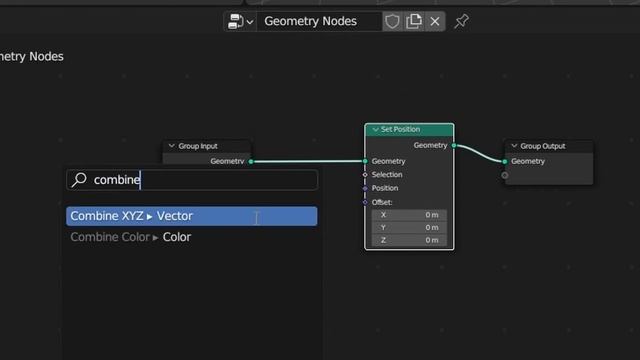Adjust the Offset Z value field
The height and width of the screenshot is (360, 640).
[x=409, y=240]
